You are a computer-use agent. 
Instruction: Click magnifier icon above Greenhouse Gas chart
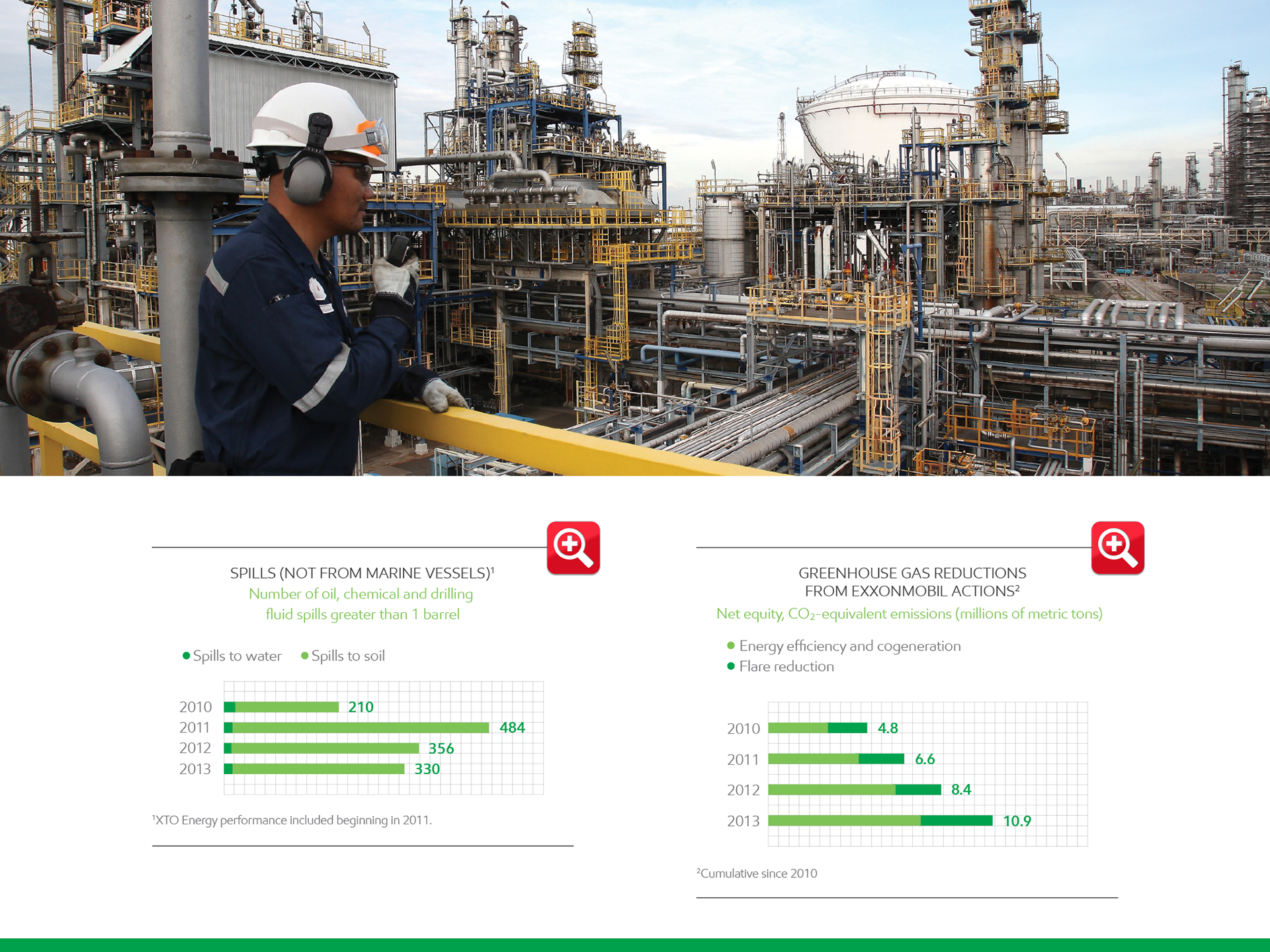[x=1117, y=547]
